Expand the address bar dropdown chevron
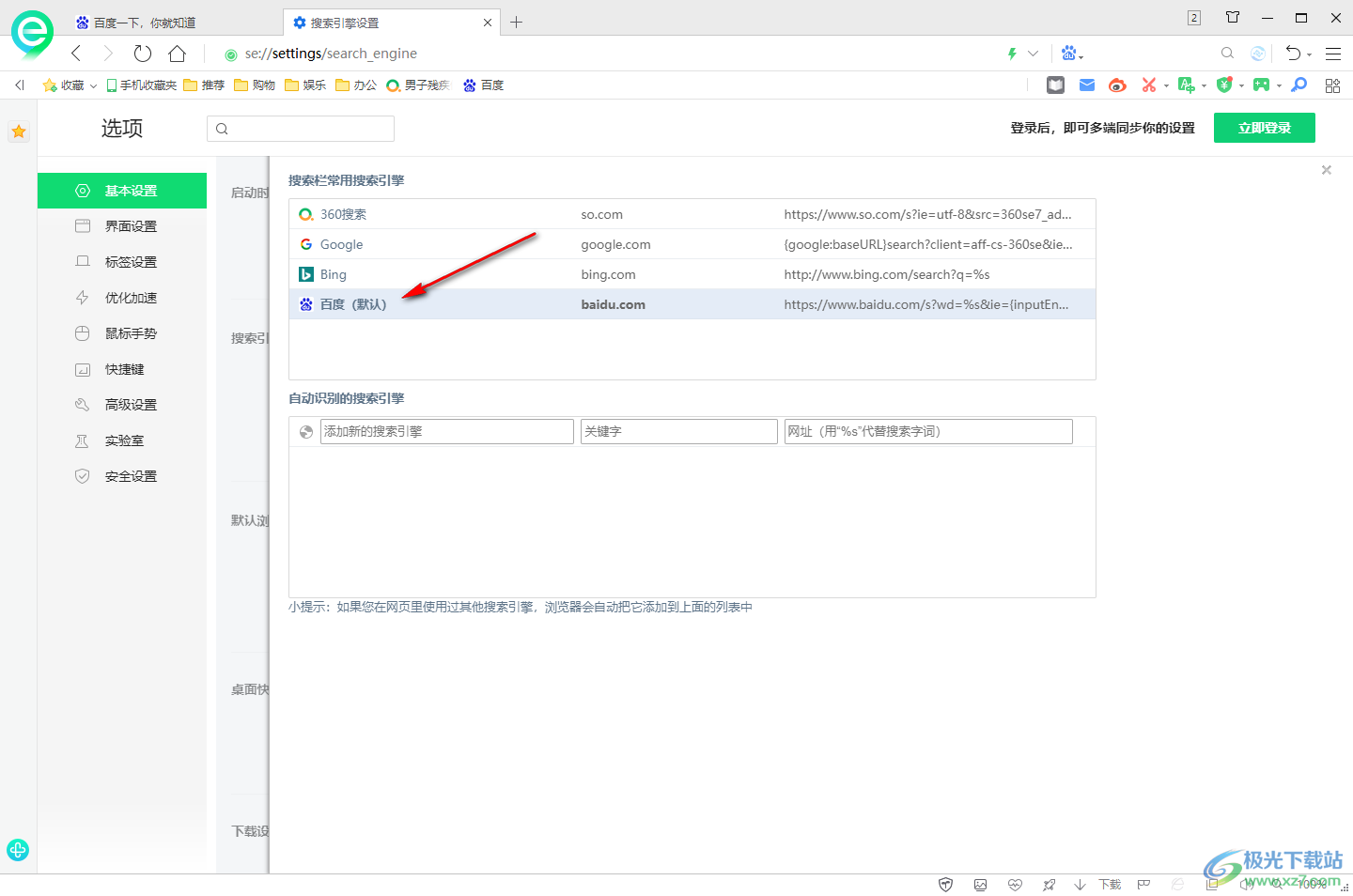Screen dimensions: 1353x896 coord(1034,54)
